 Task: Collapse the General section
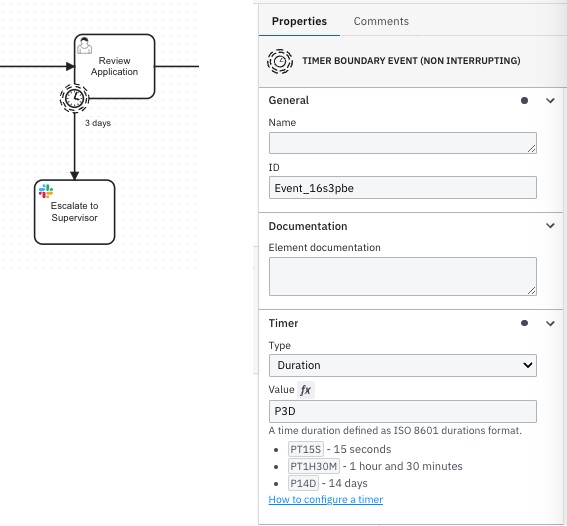pos(550,101)
